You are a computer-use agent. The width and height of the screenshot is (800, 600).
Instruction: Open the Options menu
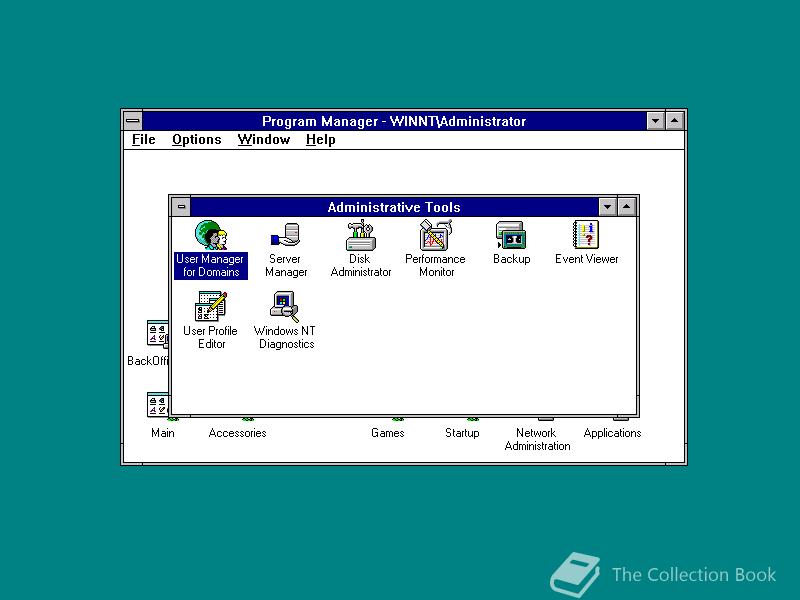coord(196,140)
